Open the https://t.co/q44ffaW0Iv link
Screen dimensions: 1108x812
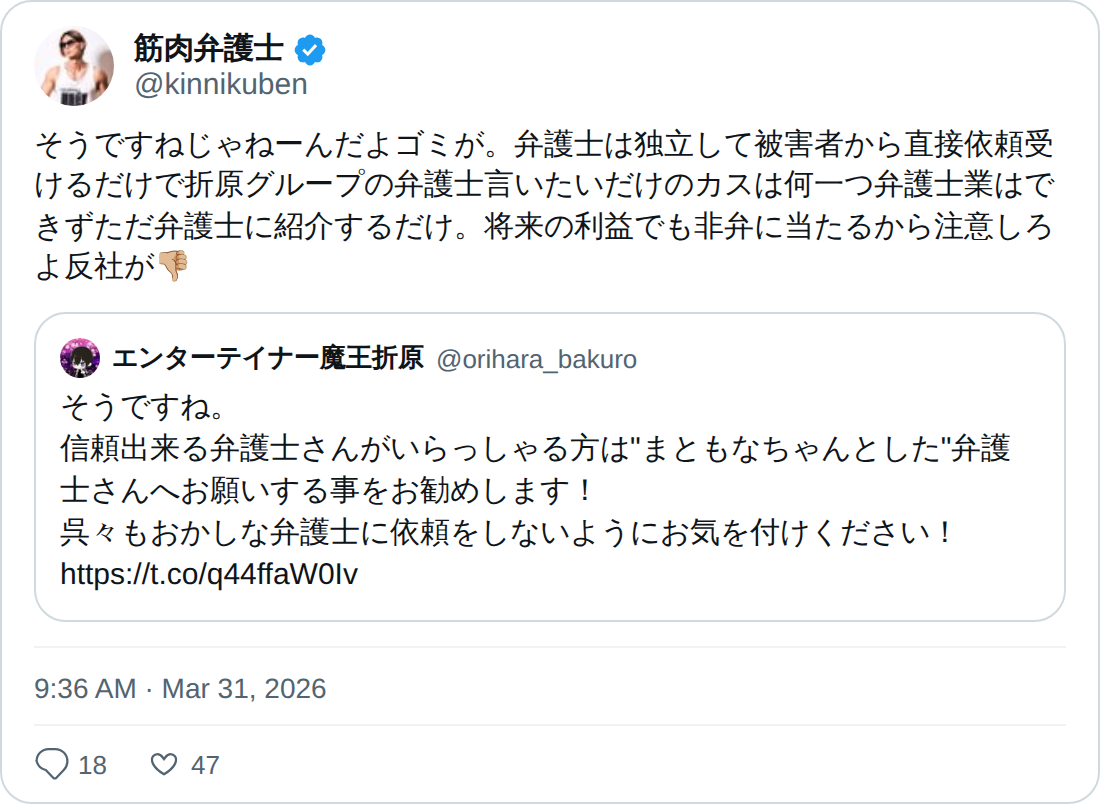[x=209, y=574]
